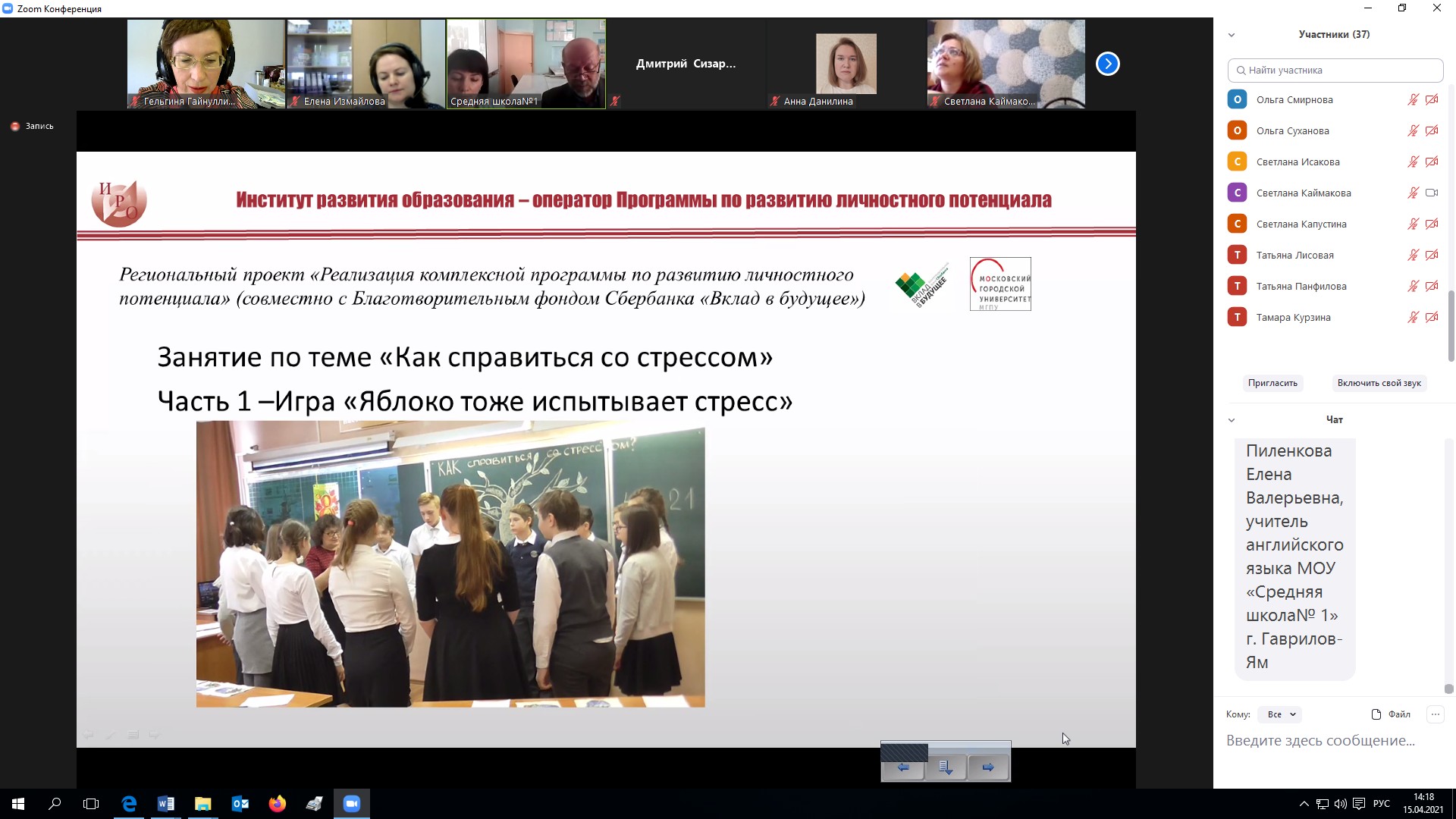1456x819 pixels.
Task: Click the Дмитрий Сизар... participant tile
Action: pyautogui.click(x=686, y=64)
